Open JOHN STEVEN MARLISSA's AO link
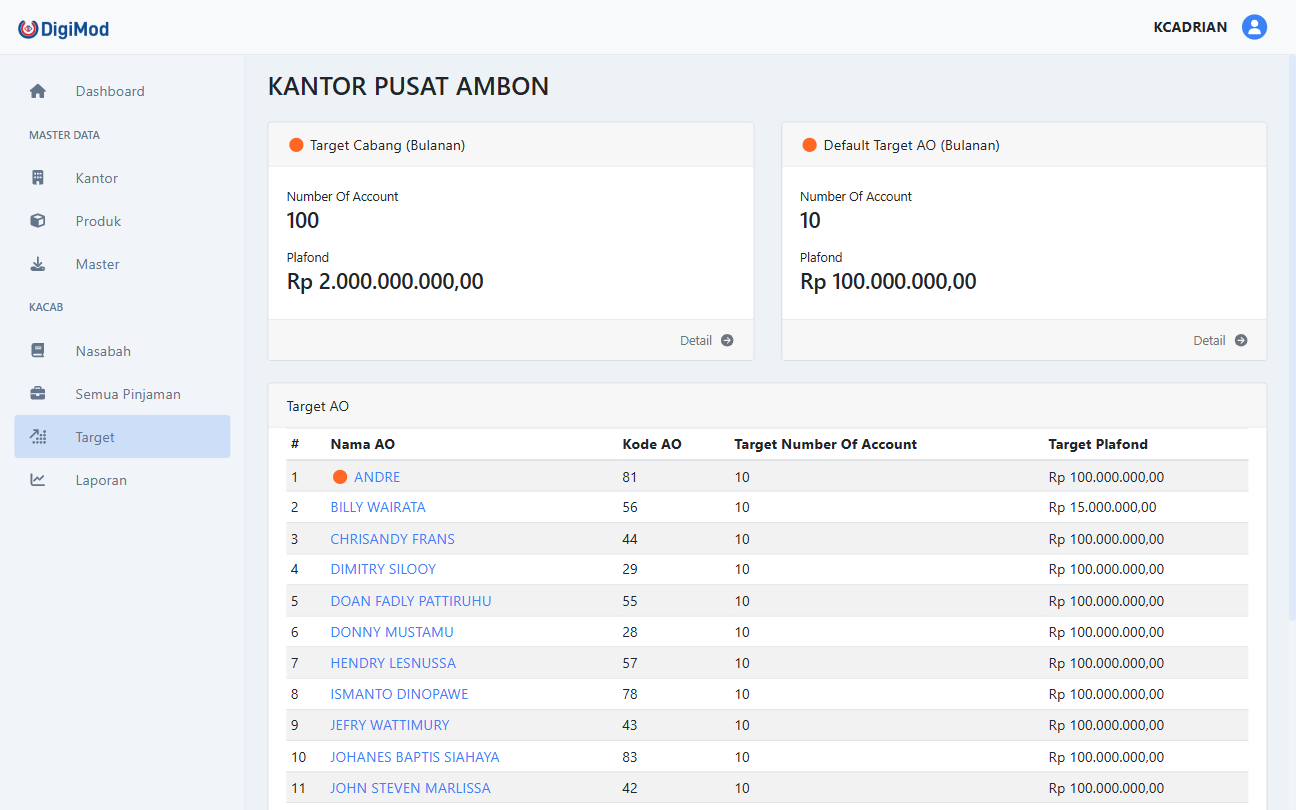Viewport: 1296px width, 810px height. pyautogui.click(x=410, y=788)
